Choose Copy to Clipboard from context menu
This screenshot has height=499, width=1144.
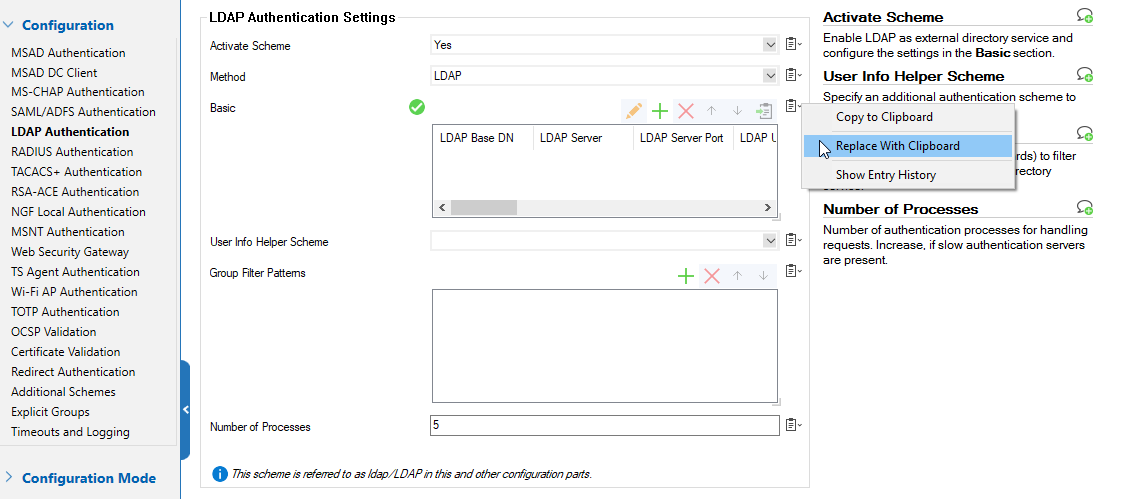(884, 116)
